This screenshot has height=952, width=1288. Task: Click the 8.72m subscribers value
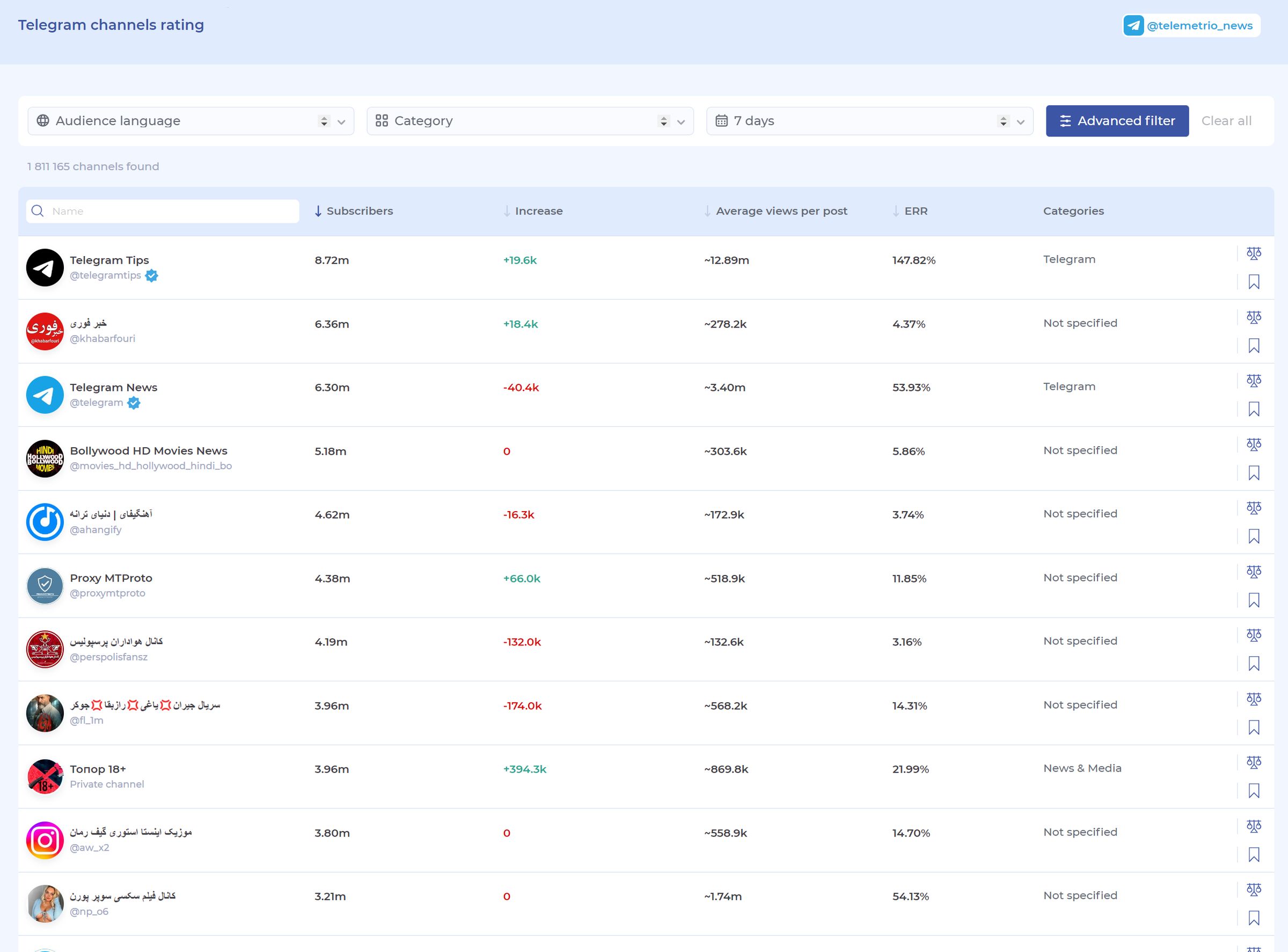[332, 260]
